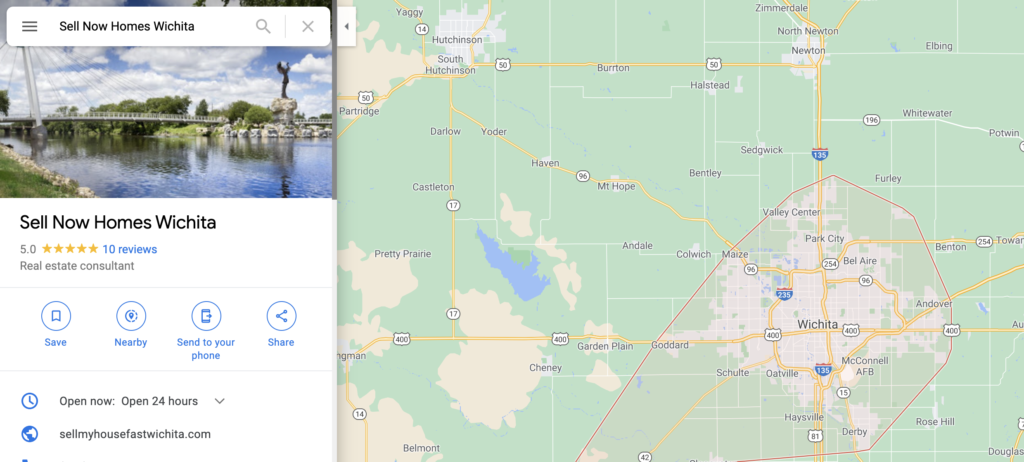Click the search magnifier icon
Viewport: 1024px width, 462px height.
coord(263,26)
